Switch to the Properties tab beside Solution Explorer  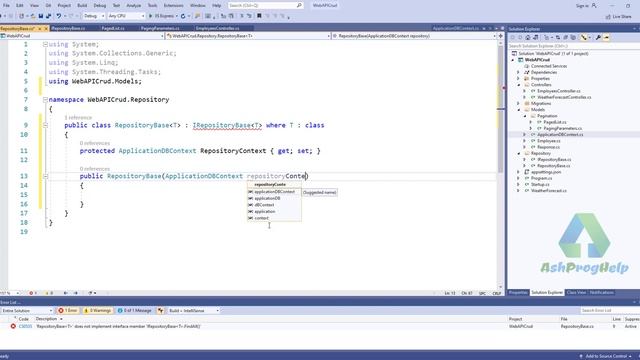[518, 293]
